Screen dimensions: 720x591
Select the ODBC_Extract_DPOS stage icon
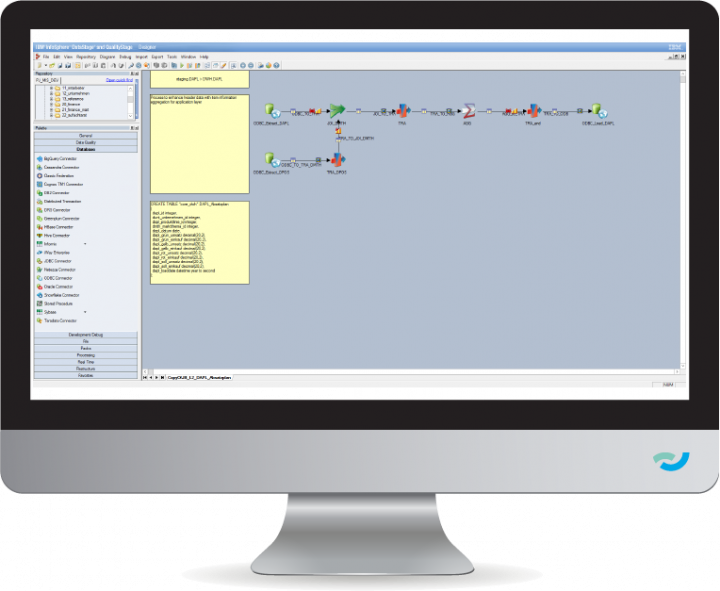[x=272, y=160]
